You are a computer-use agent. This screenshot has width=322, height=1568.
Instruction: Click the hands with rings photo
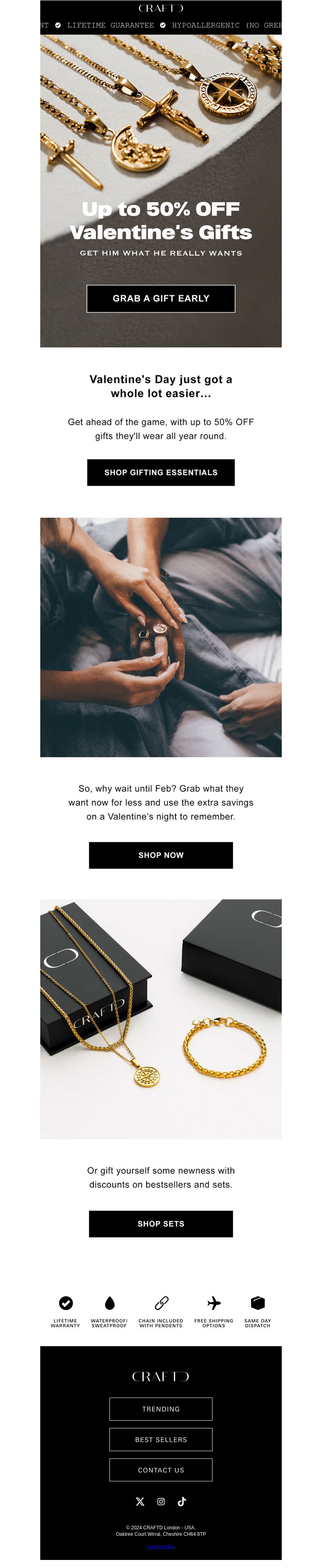click(161, 637)
